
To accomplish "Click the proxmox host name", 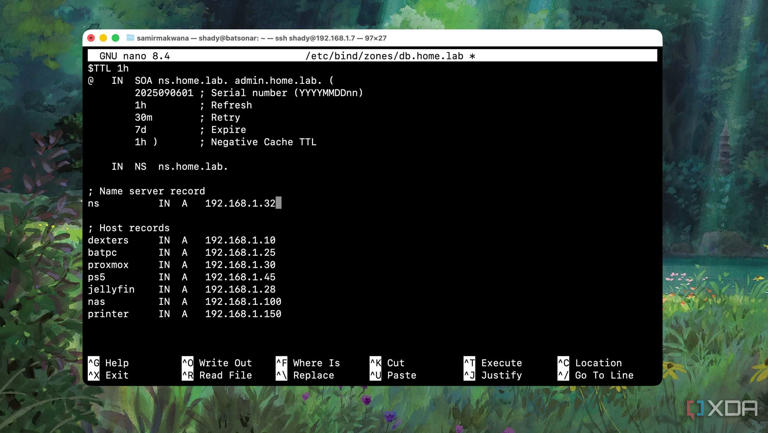I will click(x=108, y=265).
